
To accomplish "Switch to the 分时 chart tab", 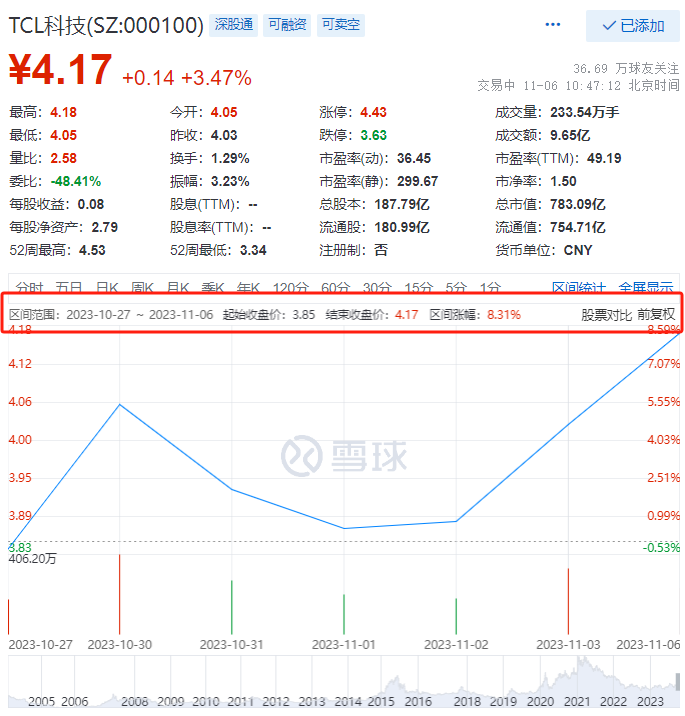I will tap(29, 288).
